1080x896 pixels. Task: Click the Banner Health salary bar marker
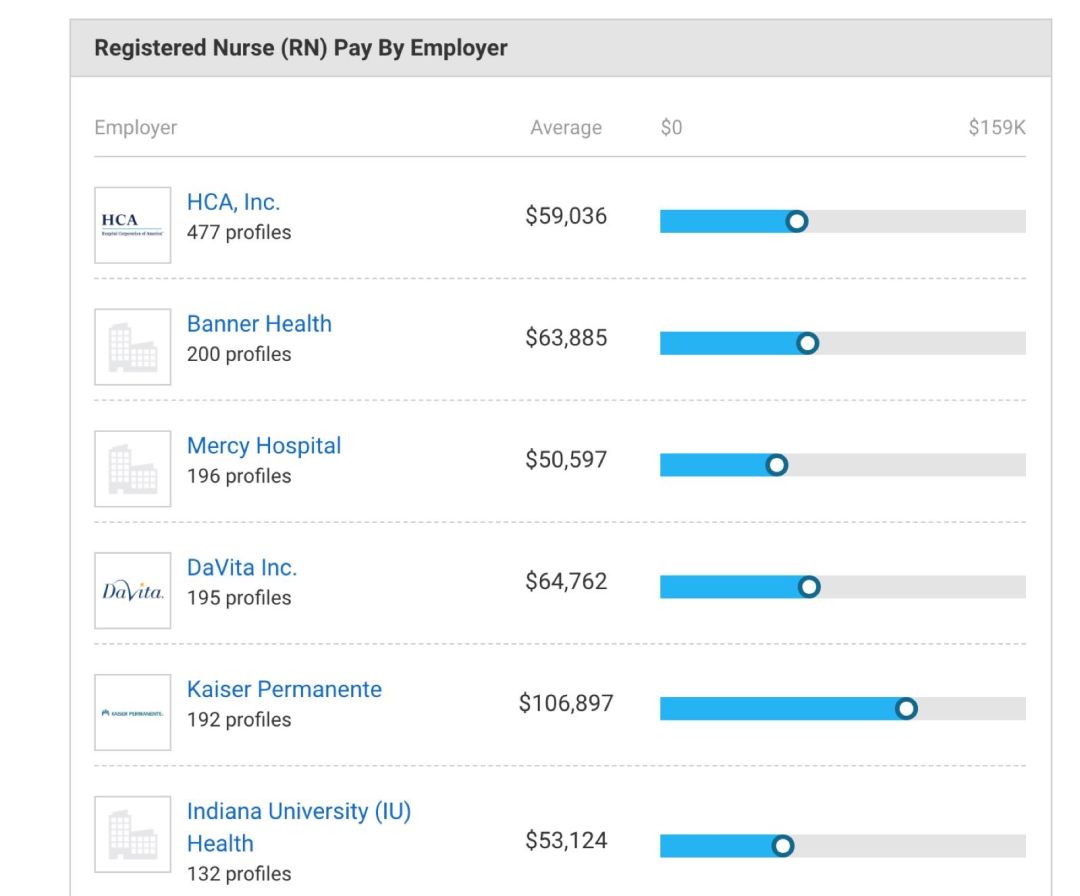point(807,343)
